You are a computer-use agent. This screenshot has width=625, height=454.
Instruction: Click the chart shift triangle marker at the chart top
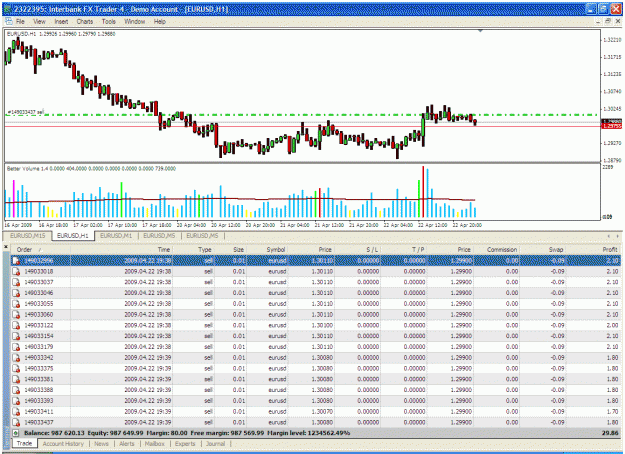tap(480, 31)
